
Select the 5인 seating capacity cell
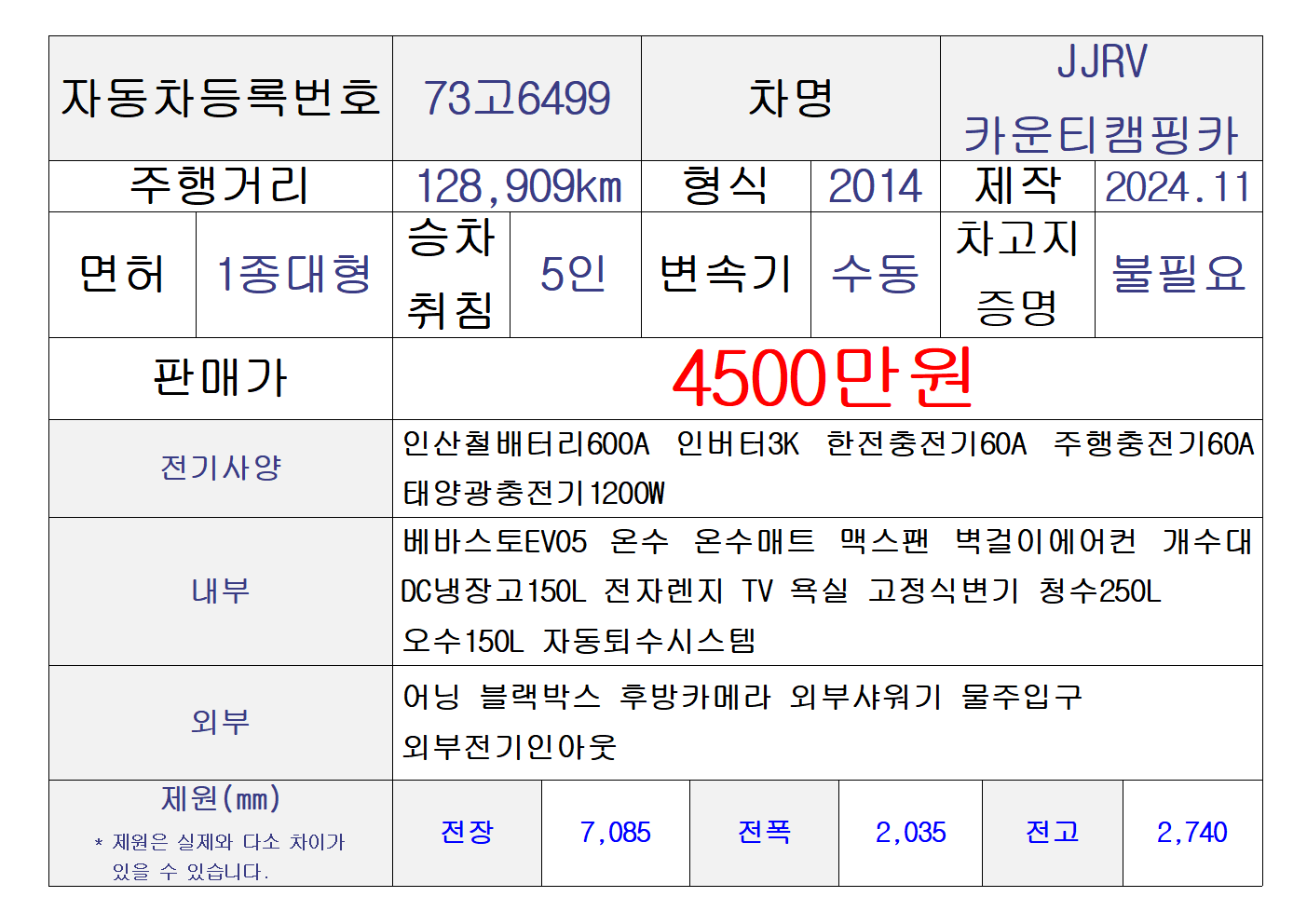point(574,274)
